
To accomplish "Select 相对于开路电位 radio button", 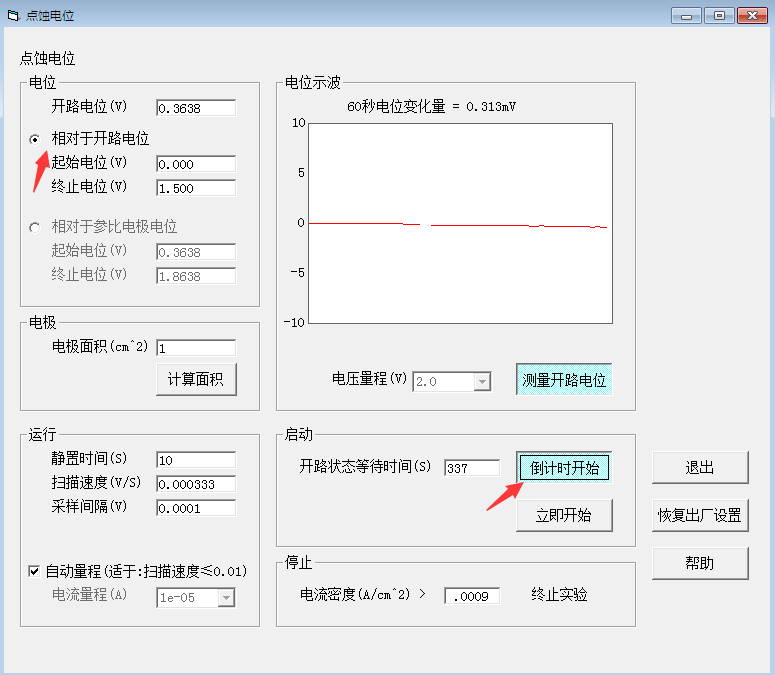I will coord(35,139).
